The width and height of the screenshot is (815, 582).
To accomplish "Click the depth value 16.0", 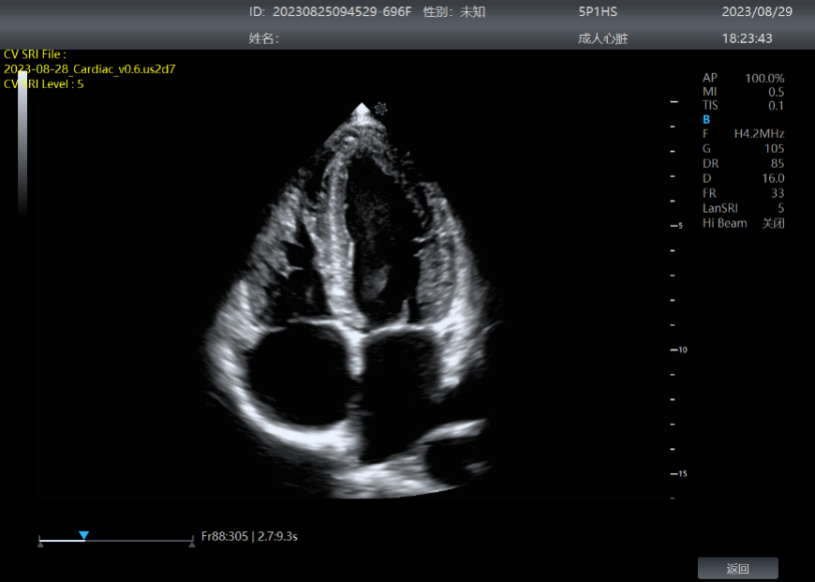I will pyautogui.click(x=773, y=178).
